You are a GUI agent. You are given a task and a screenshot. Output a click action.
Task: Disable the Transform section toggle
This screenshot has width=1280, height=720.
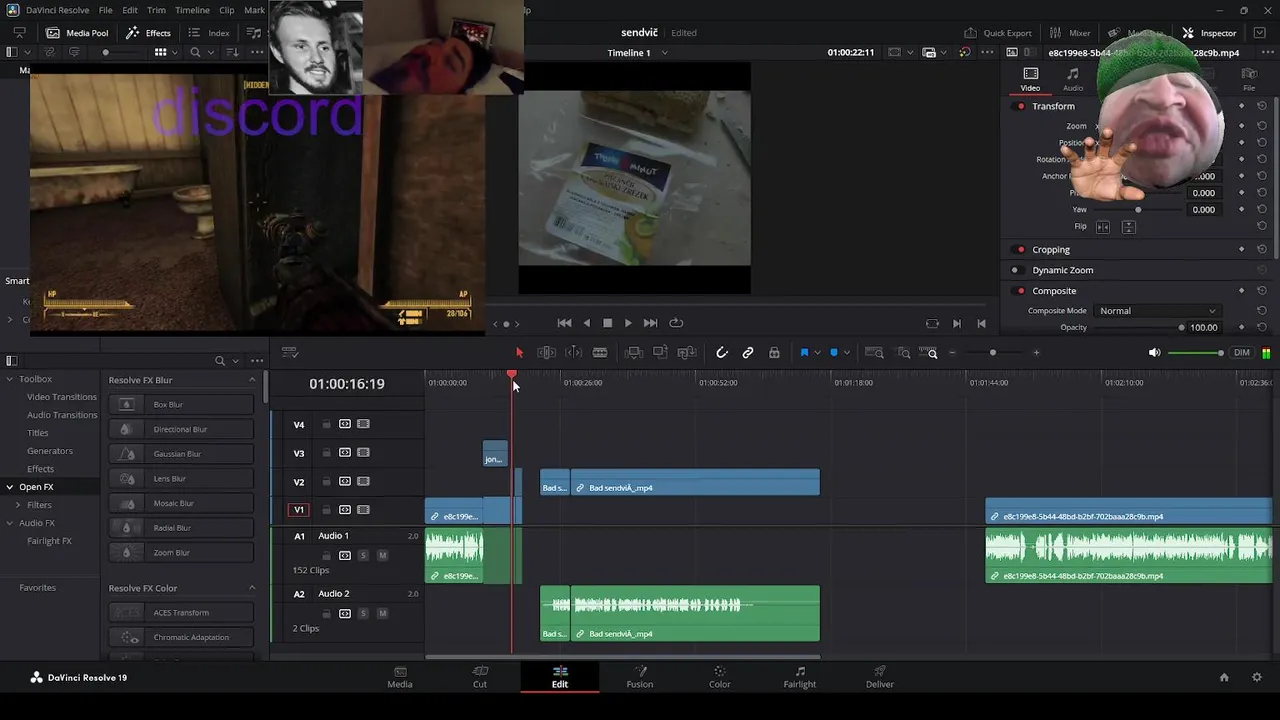(1020, 106)
